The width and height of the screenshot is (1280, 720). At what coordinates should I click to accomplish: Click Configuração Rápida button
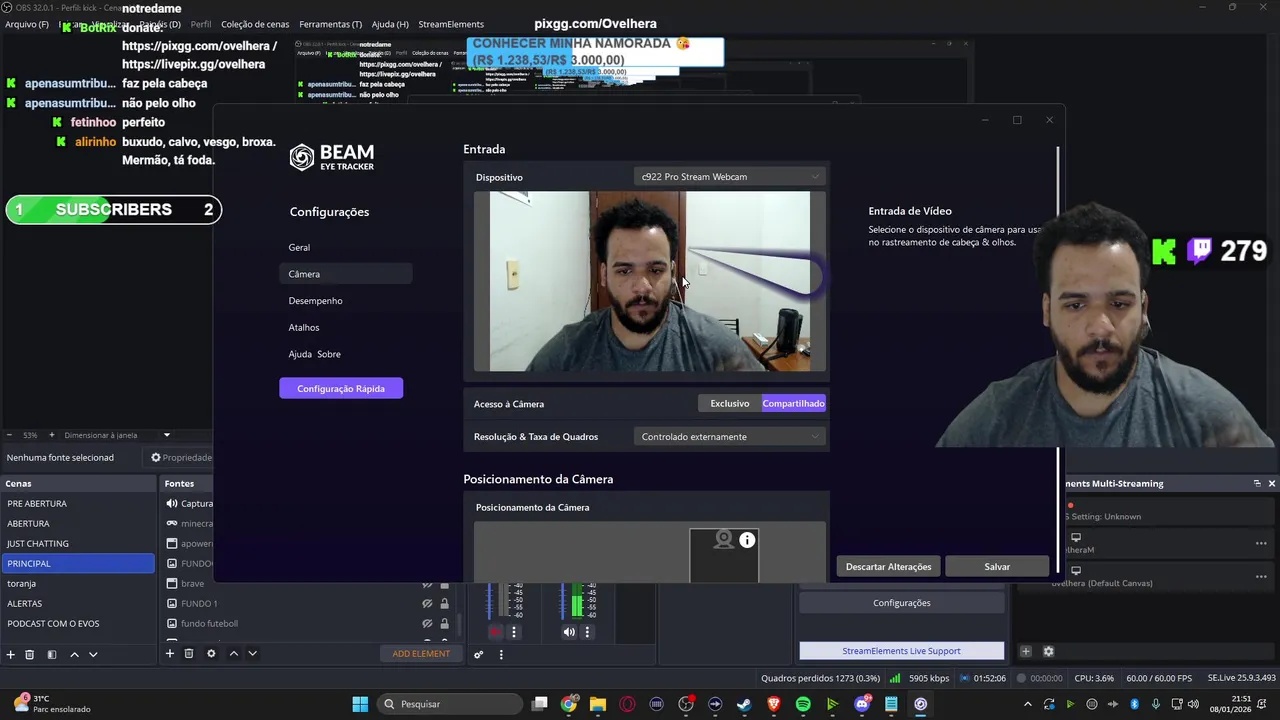pos(341,388)
